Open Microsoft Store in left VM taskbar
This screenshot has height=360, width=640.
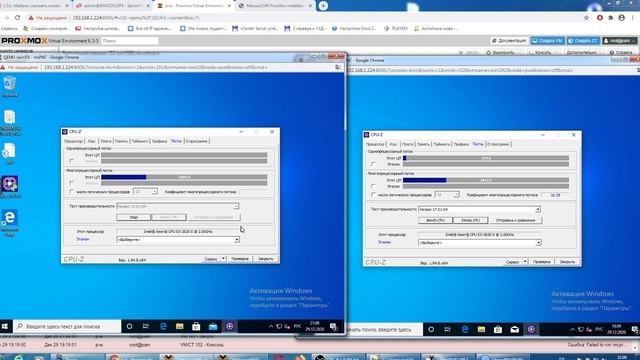pos(196,326)
